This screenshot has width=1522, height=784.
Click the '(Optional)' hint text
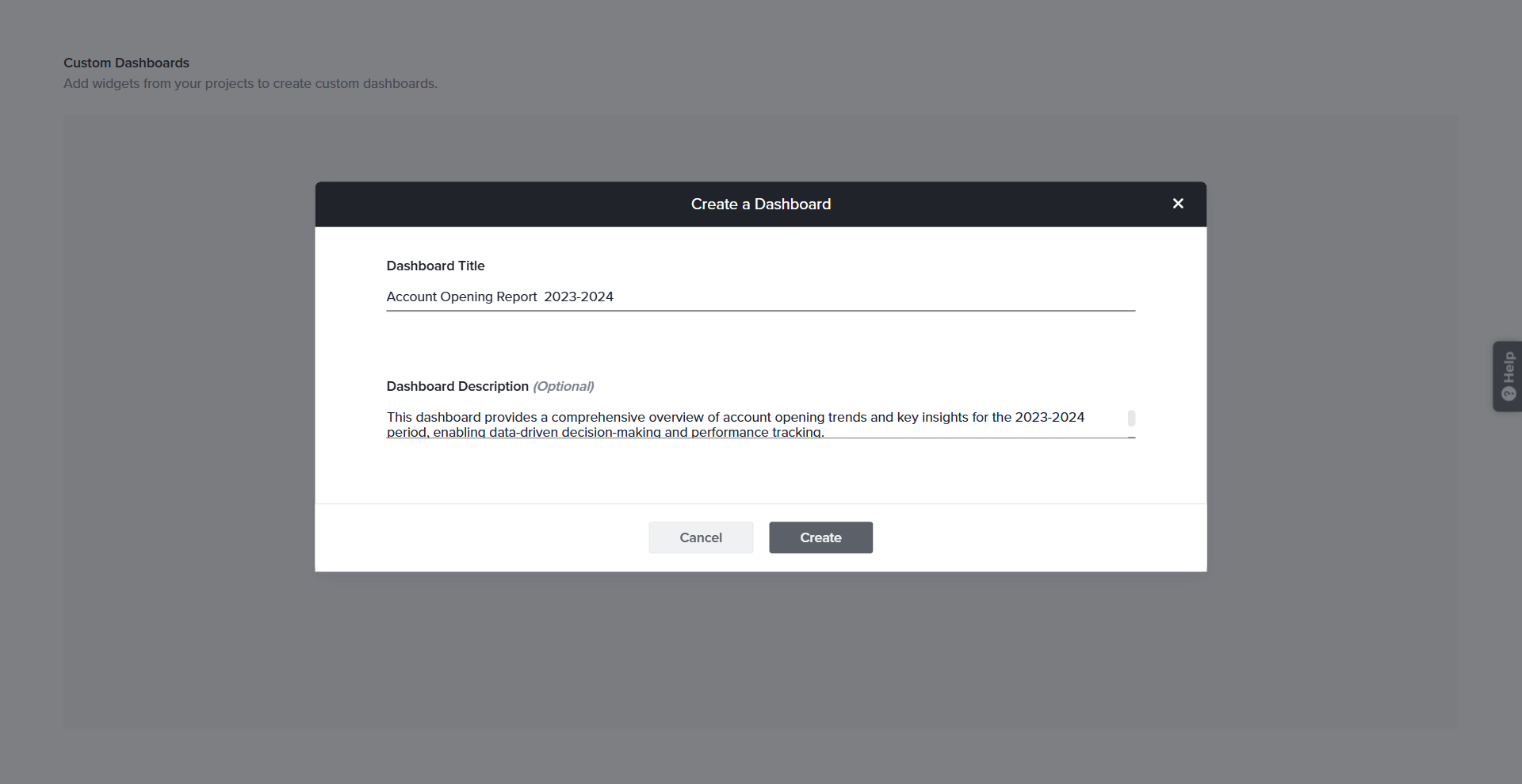tap(563, 387)
